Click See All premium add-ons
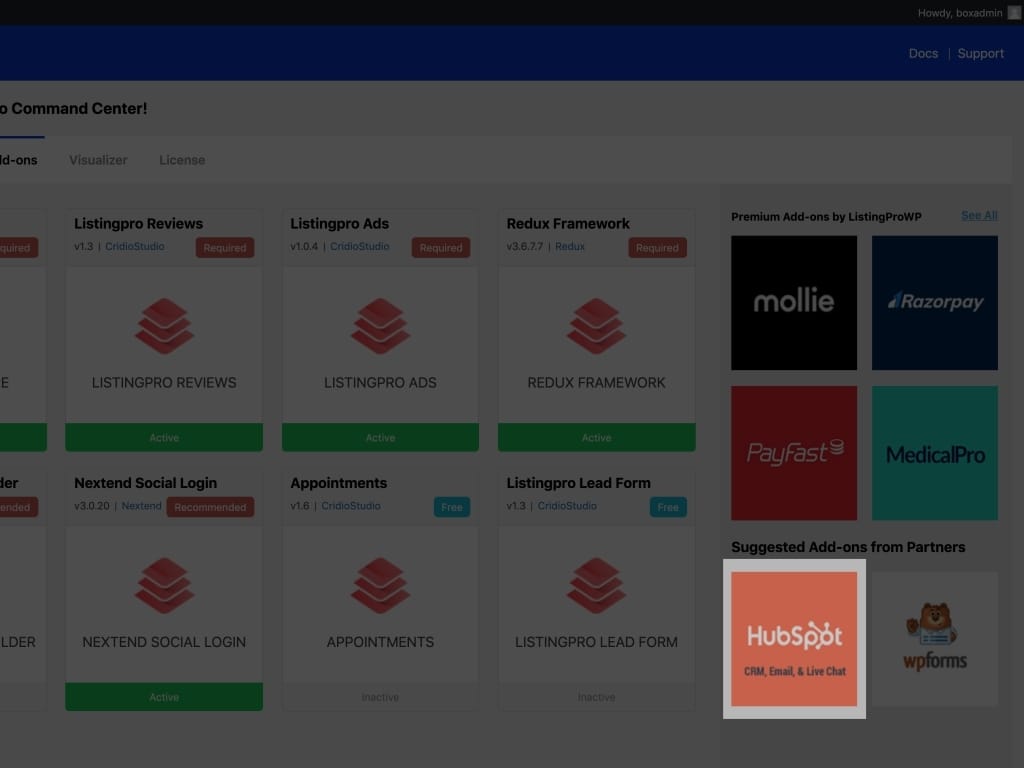 tap(979, 216)
